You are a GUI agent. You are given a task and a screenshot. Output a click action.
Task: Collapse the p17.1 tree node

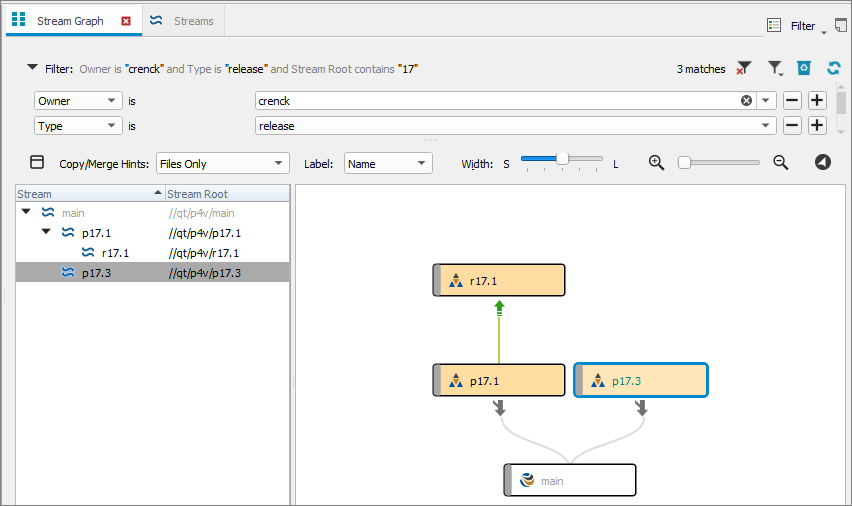coord(46,232)
